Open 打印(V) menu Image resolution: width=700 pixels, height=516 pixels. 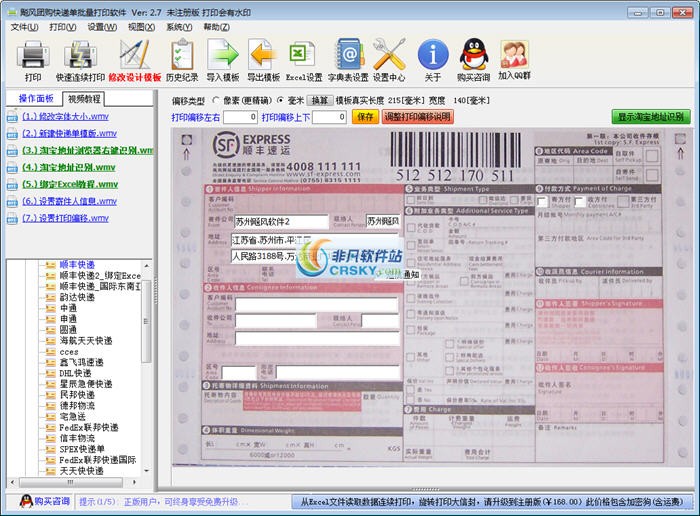[63, 27]
